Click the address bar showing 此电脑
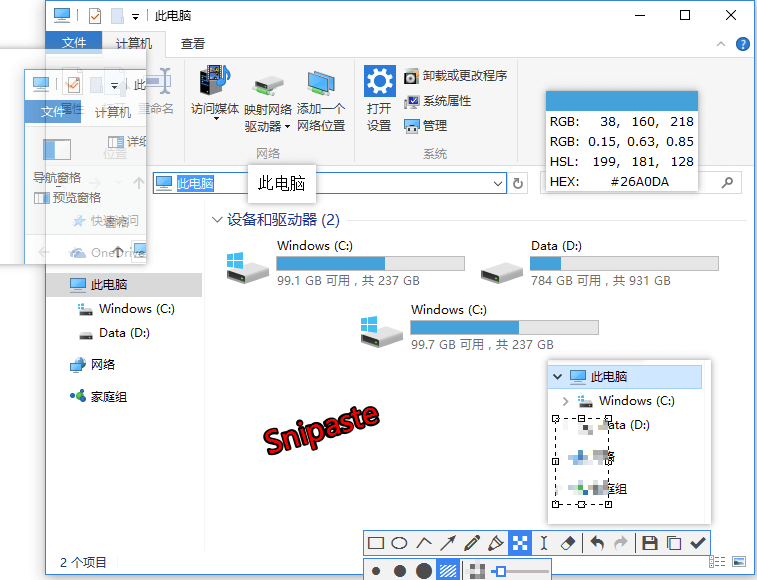The height and width of the screenshot is (580, 757). [330, 184]
